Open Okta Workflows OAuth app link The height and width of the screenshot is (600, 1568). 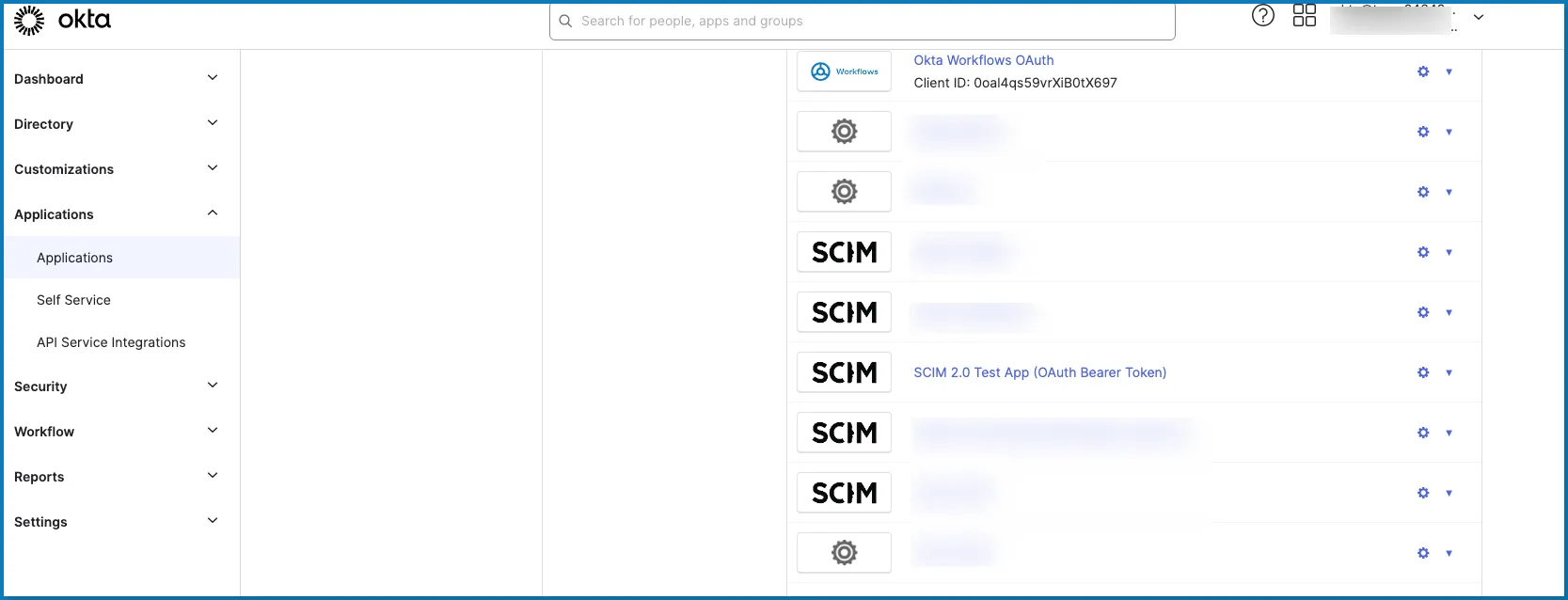coord(983,60)
